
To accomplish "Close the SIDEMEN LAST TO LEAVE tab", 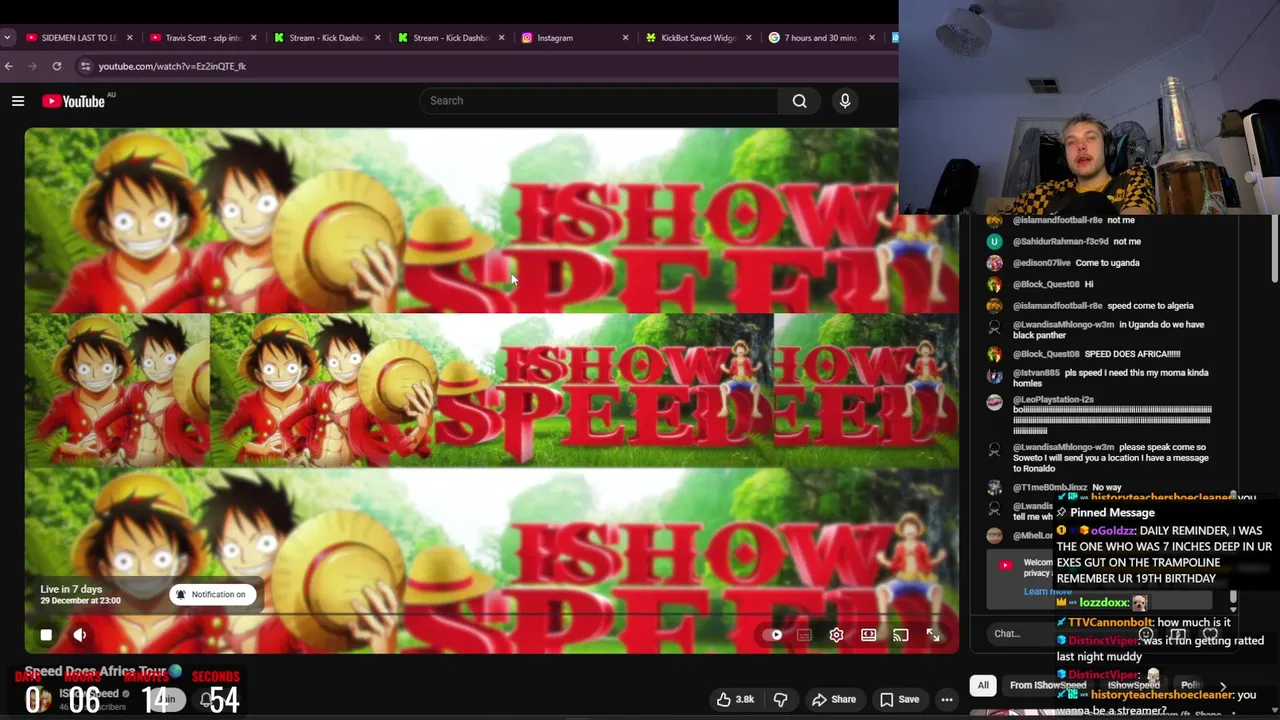I will pos(130,38).
